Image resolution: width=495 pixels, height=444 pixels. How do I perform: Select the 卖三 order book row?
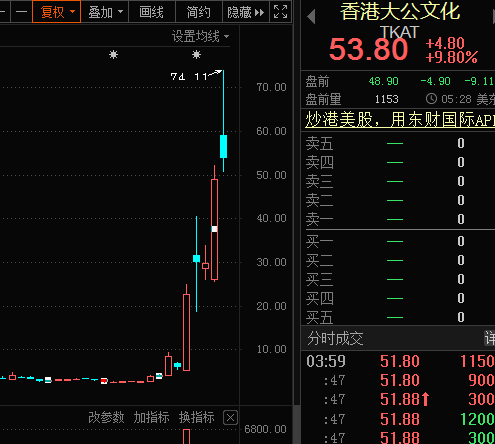[398, 182]
